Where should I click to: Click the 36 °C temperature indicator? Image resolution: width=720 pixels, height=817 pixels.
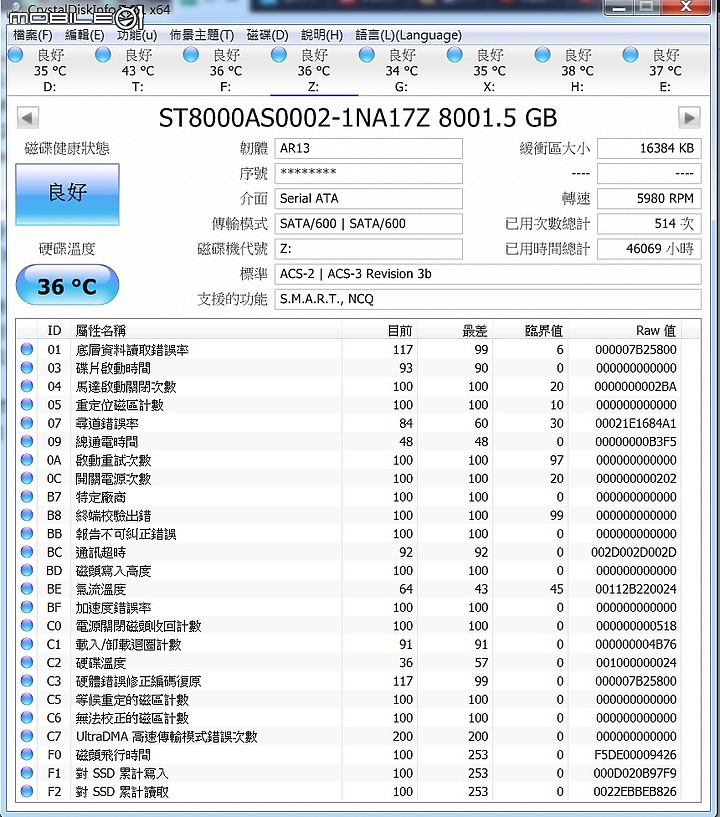[67, 286]
